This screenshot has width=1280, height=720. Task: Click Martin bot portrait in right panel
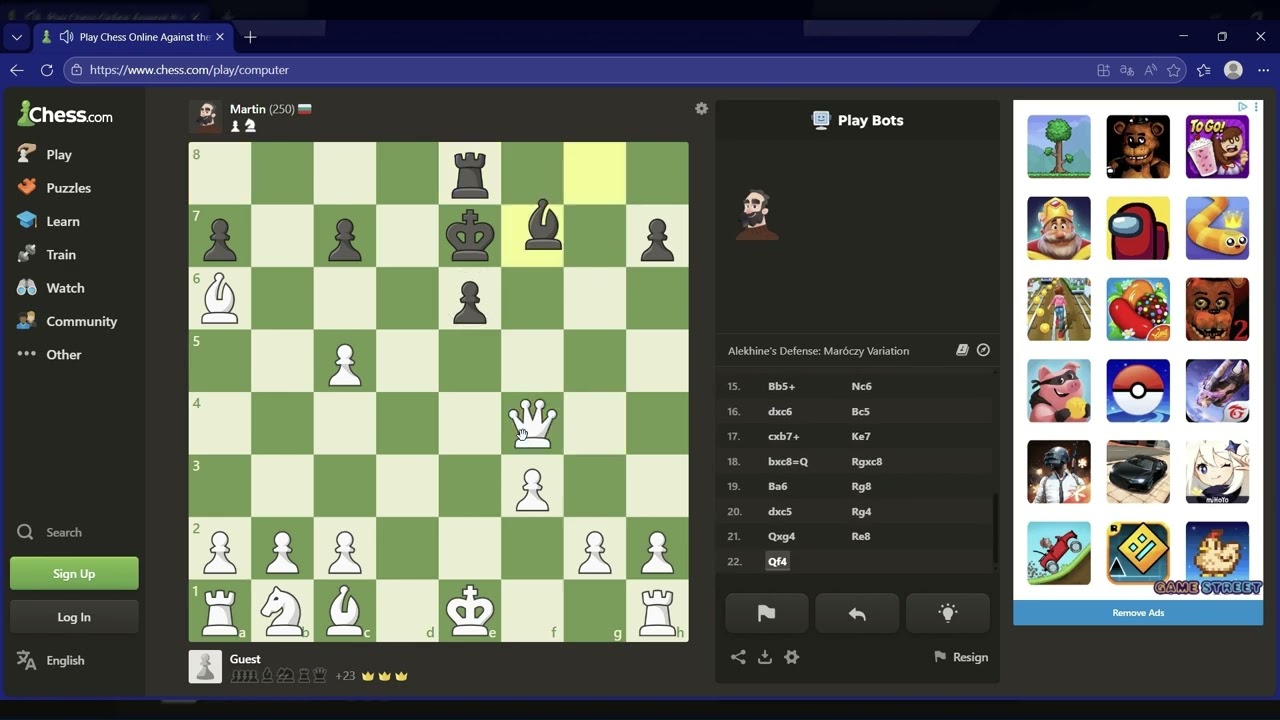point(757,214)
